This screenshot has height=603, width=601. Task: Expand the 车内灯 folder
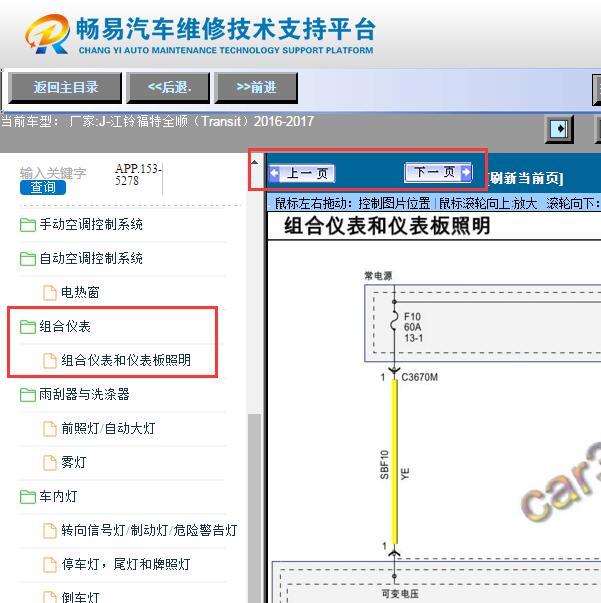point(58,496)
